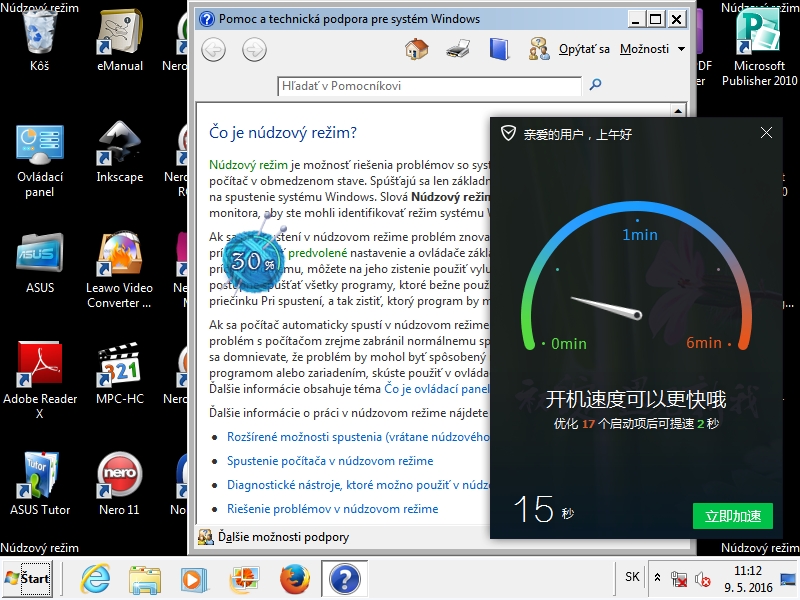Select the Ovládací panel desktop icon
The image size is (800, 600).
(x=39, y=161)
